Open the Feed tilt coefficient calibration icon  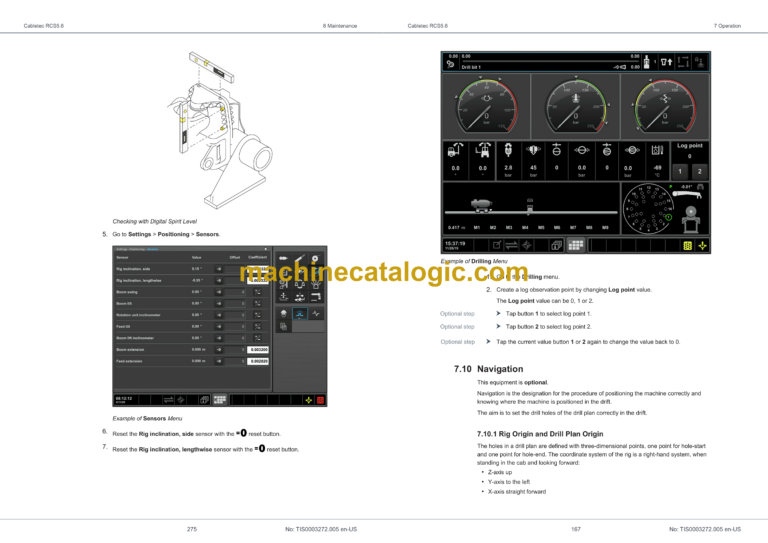coord(258,327)
